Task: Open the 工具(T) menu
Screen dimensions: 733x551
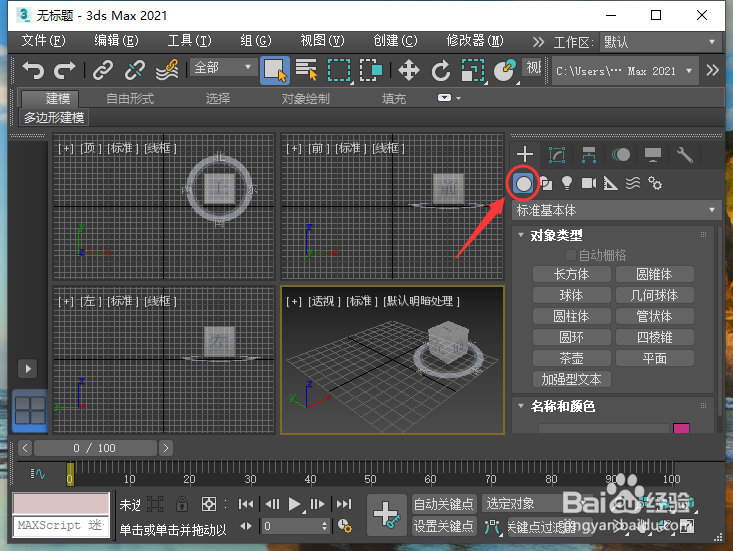Action: pyautogui.click(x=189, y=41)
